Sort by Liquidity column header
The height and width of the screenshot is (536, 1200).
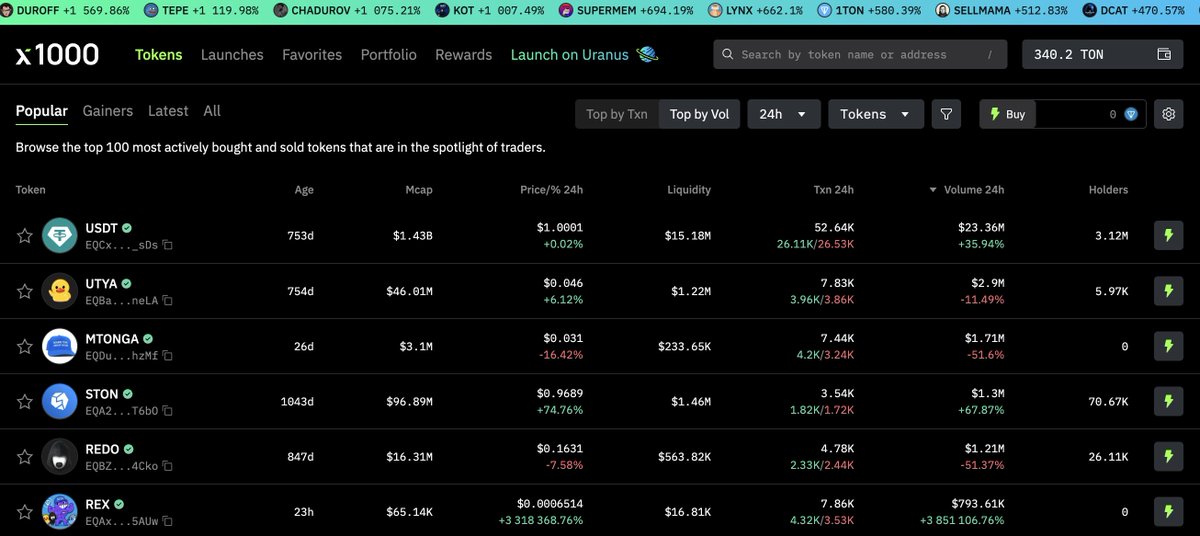(689, 190)
